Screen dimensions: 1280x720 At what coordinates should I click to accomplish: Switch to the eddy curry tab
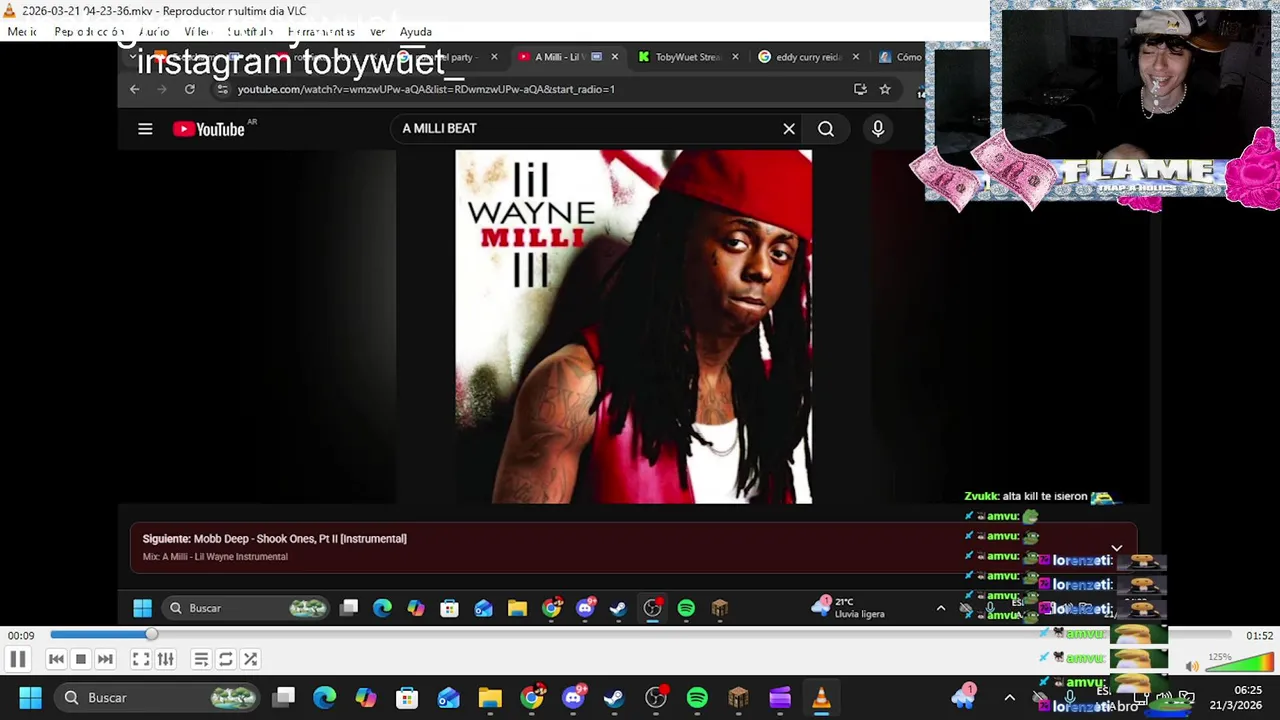807,57
